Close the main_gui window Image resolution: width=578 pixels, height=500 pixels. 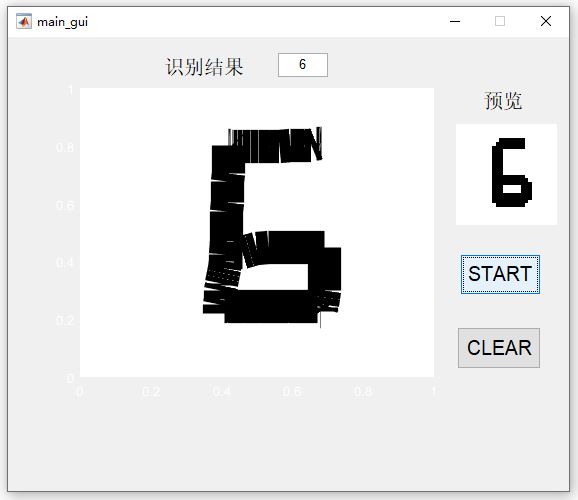[x=546, y=21]
